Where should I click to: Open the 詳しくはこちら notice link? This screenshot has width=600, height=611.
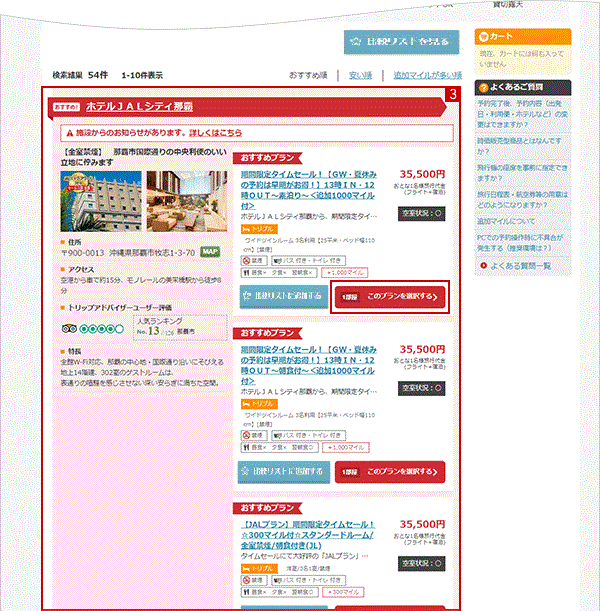[x=215, y=132]
